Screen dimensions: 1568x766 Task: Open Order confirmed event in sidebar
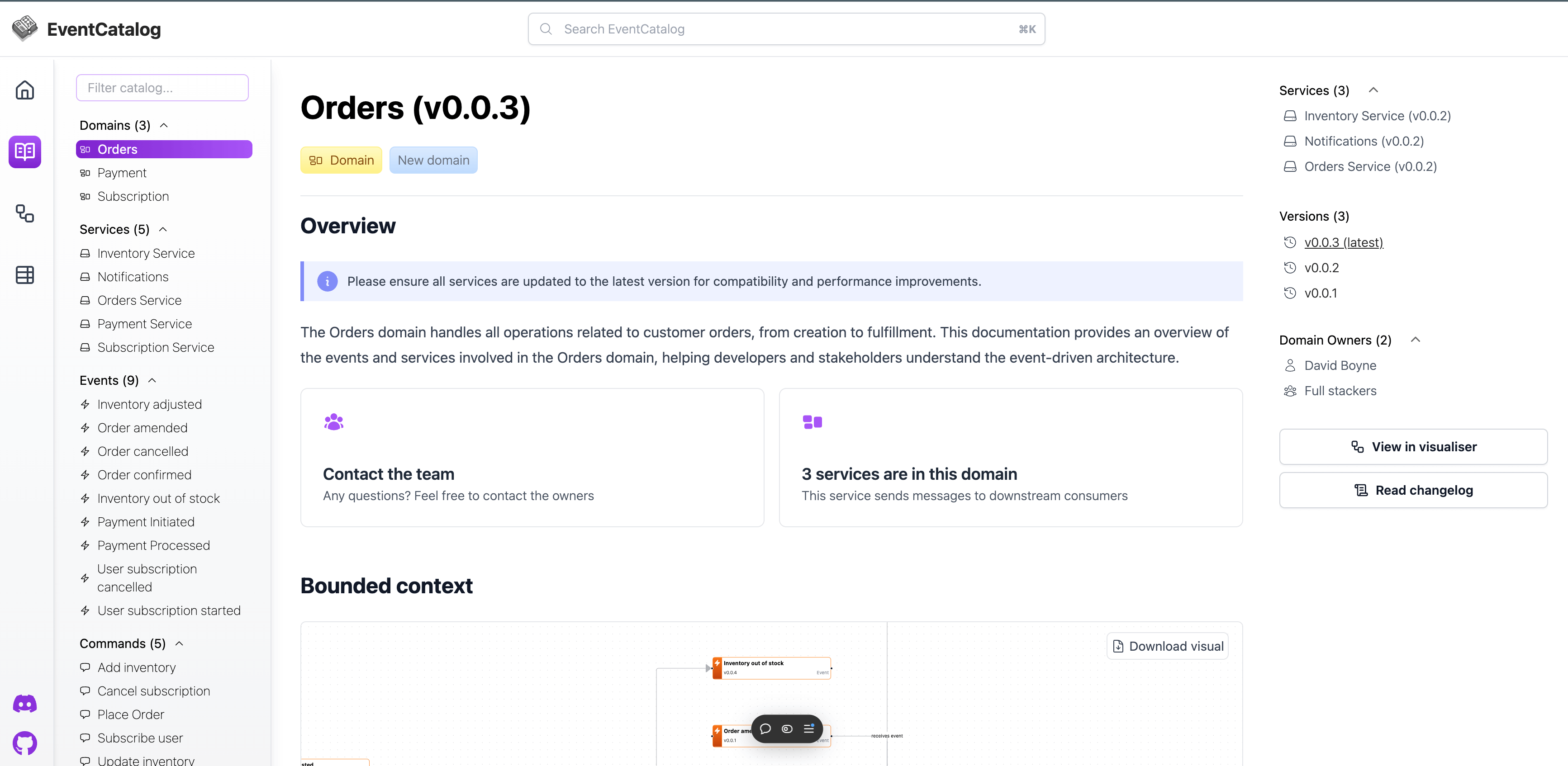(144, 474)
